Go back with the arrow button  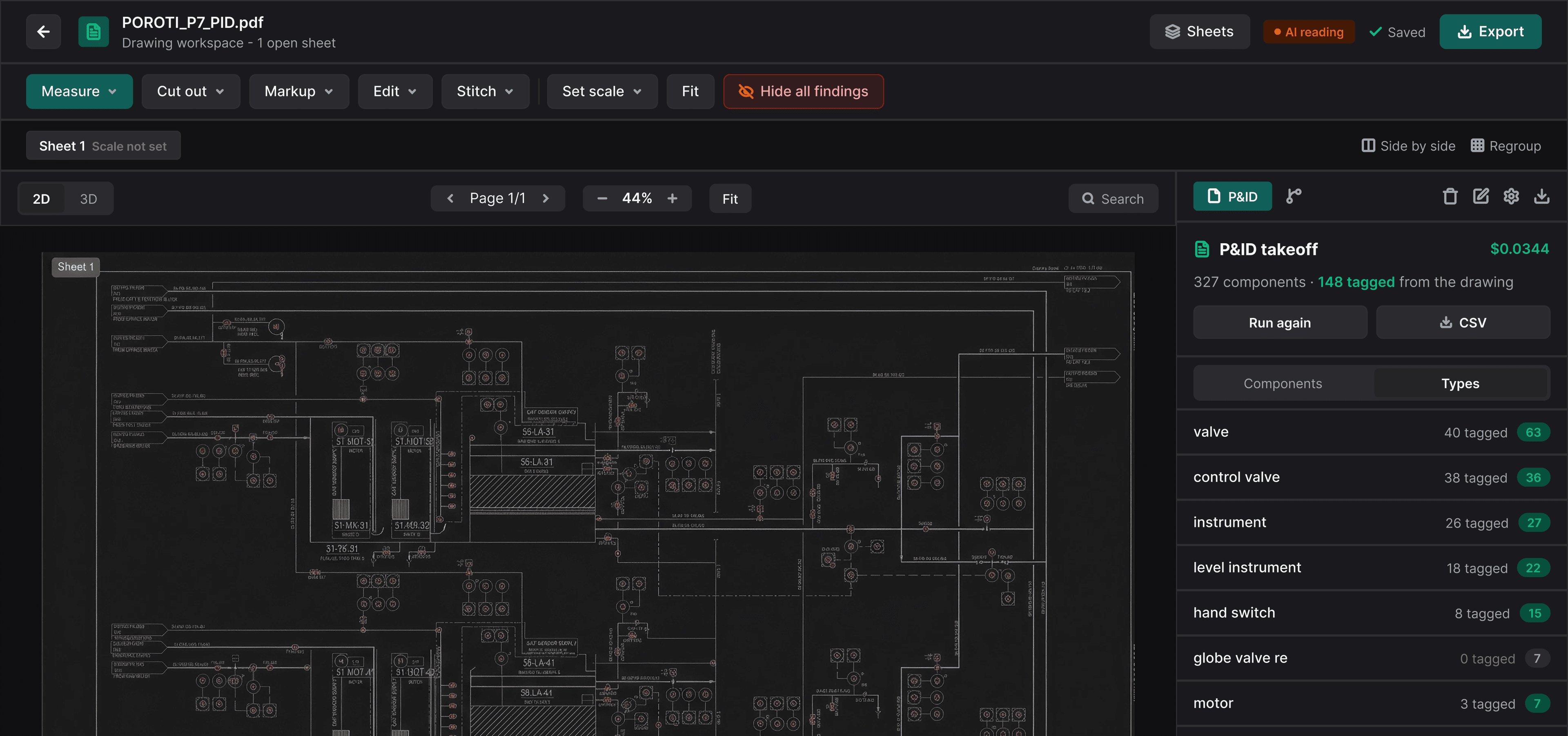point(43,31)
